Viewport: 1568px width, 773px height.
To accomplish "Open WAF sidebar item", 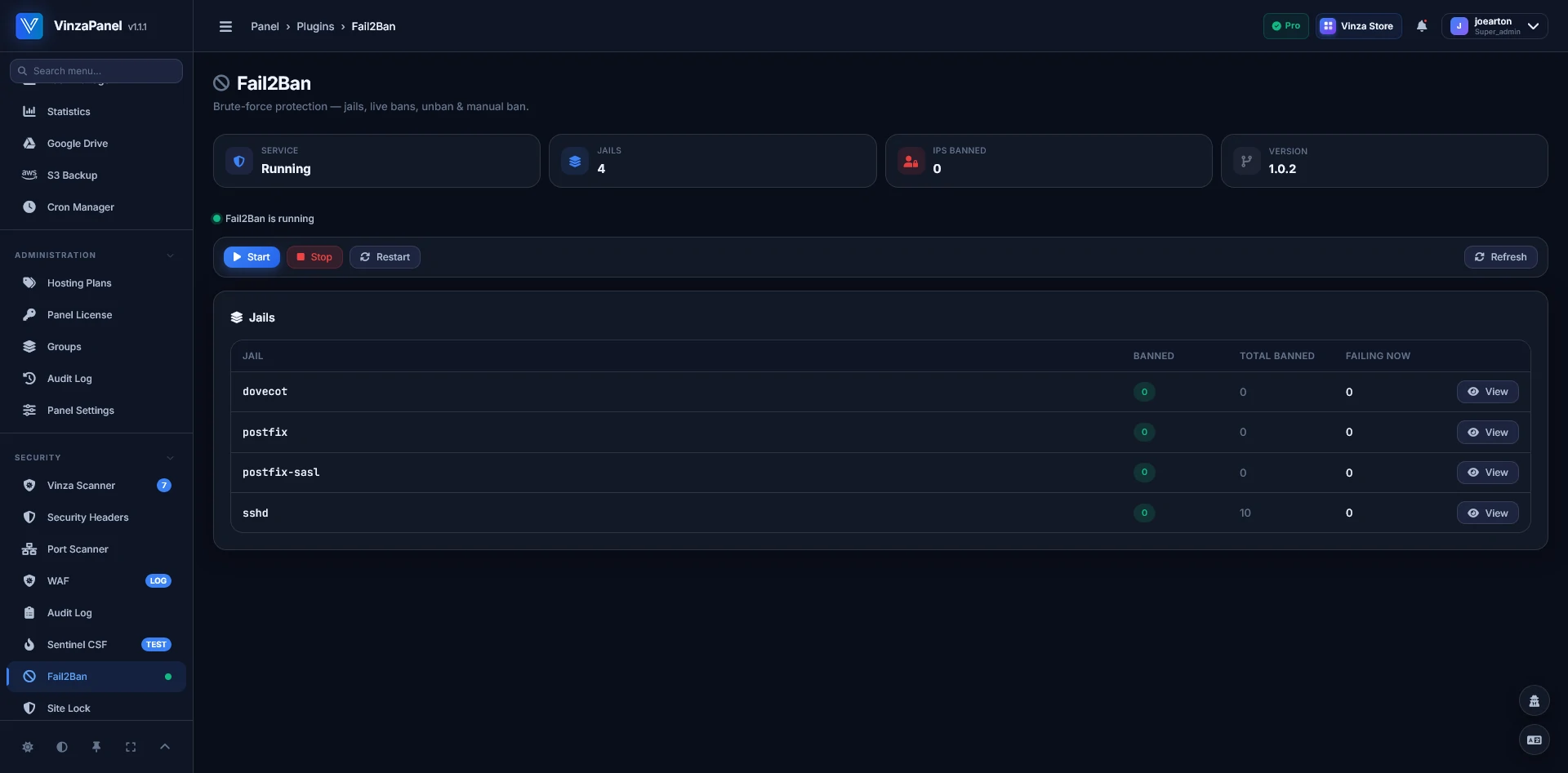I will [96, 580].
